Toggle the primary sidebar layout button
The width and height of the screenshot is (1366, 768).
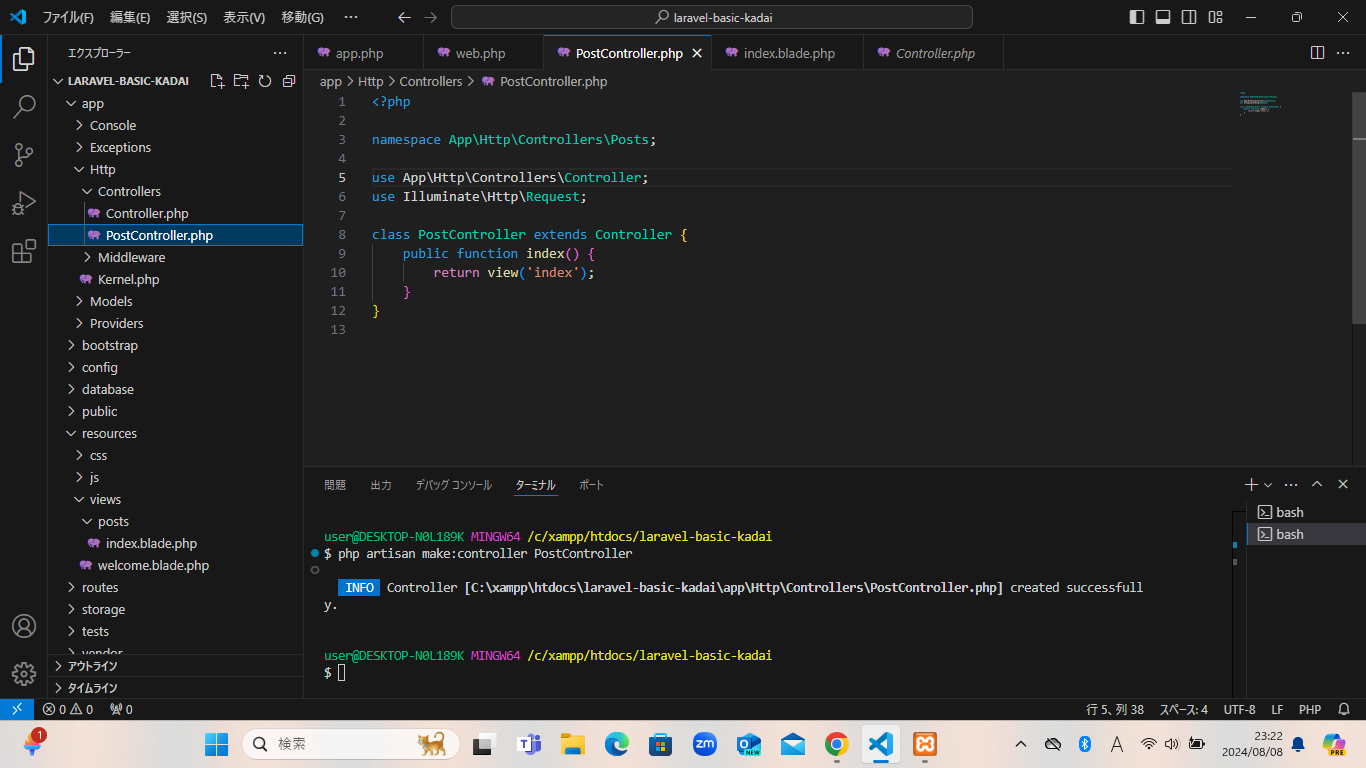pyautogui.click(x=1137, y=17)
